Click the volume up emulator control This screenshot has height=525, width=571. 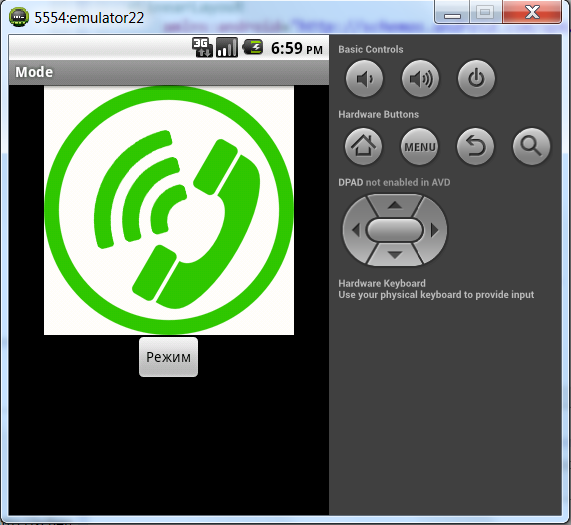pyautogui.click(x=420, y=78)
